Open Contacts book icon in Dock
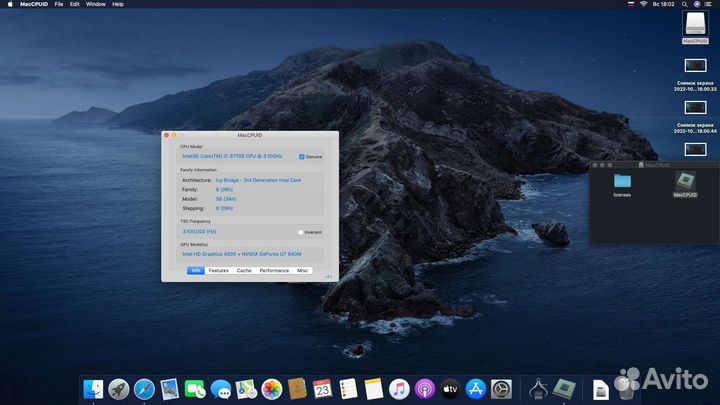 click(x=297, y=389)
